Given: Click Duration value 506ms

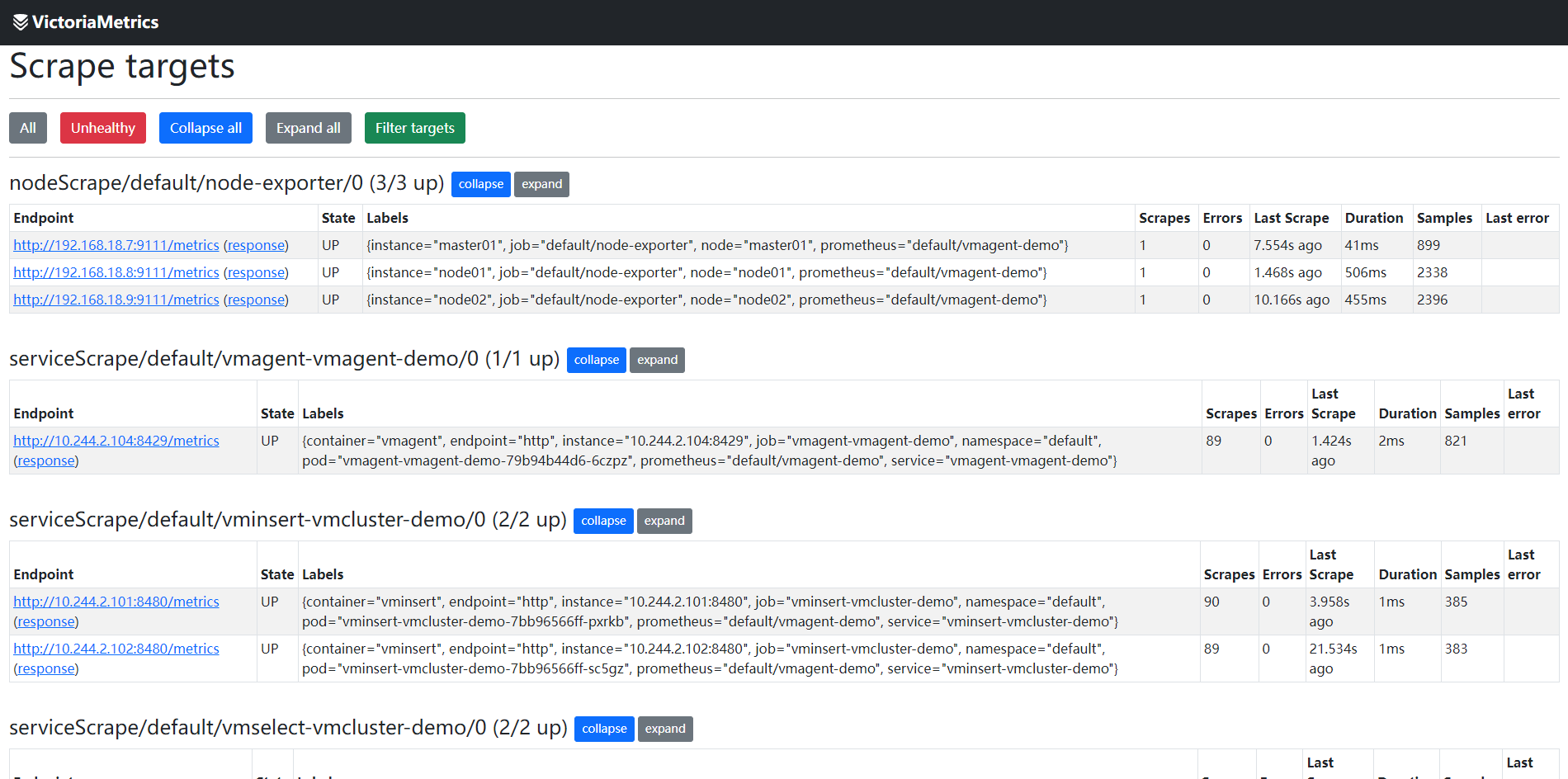Looking at the screenshot, I should tap(1366, 272).
